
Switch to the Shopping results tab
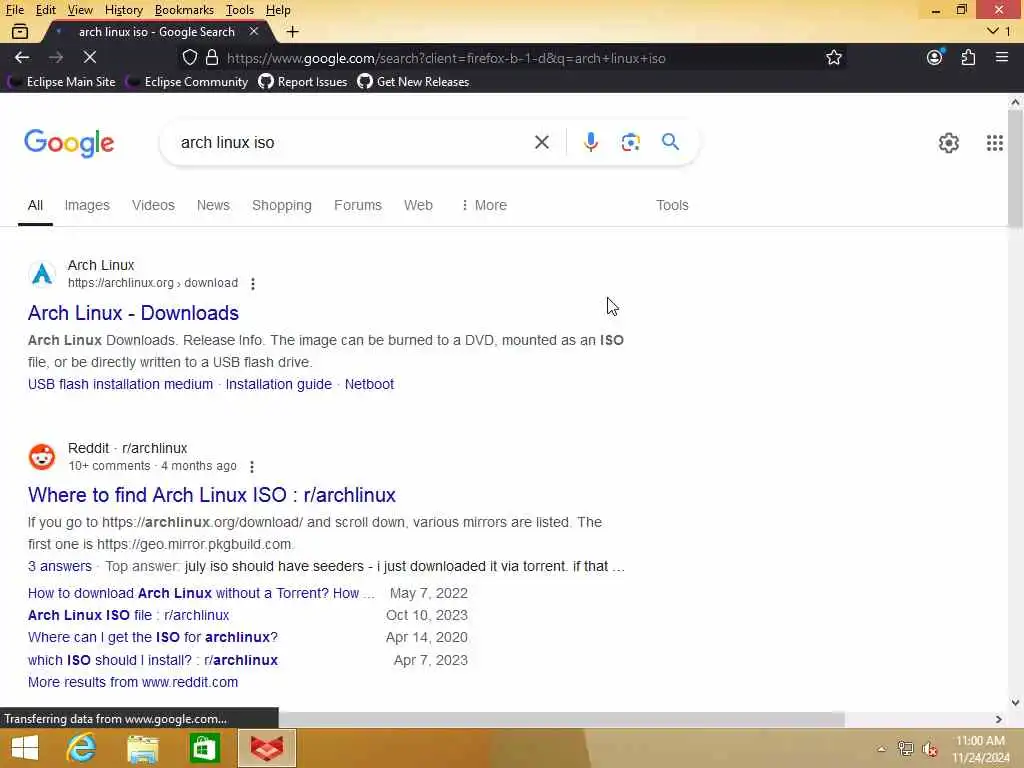pos(281,205)
